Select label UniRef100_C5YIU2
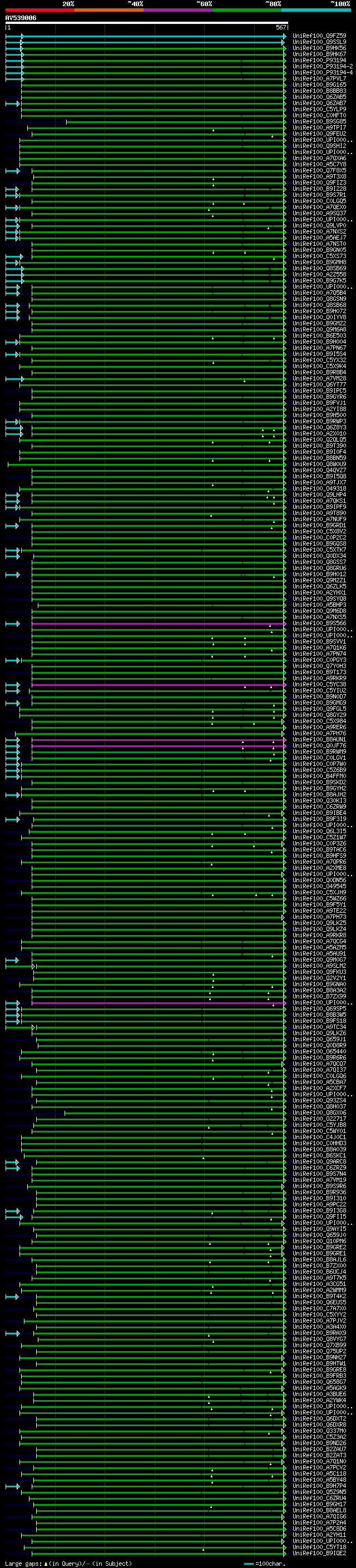The width and height of the screenshot is (356, 1568). click(319, 690)
